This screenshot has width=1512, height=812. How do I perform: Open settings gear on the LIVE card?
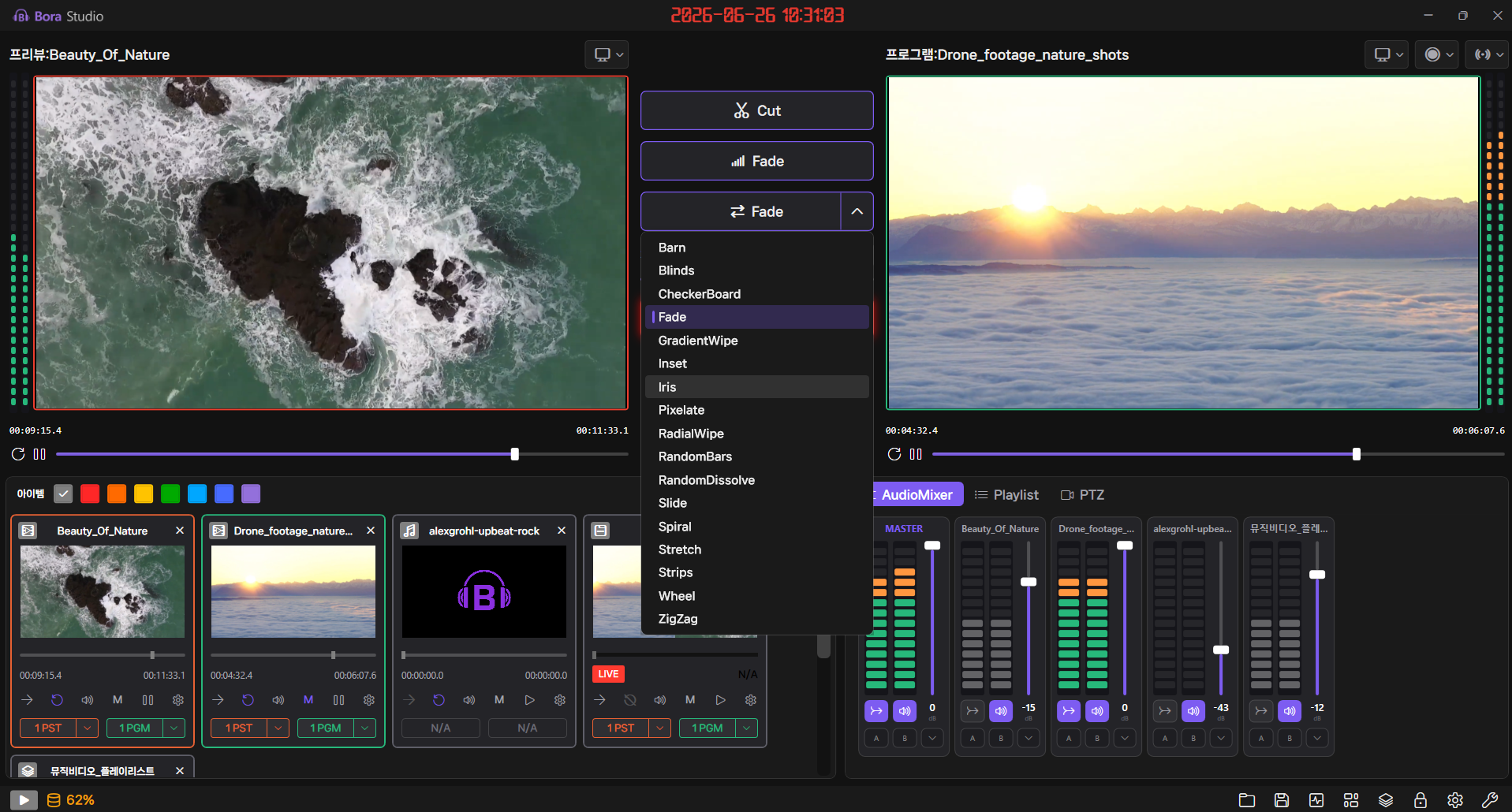pos(751,700)
